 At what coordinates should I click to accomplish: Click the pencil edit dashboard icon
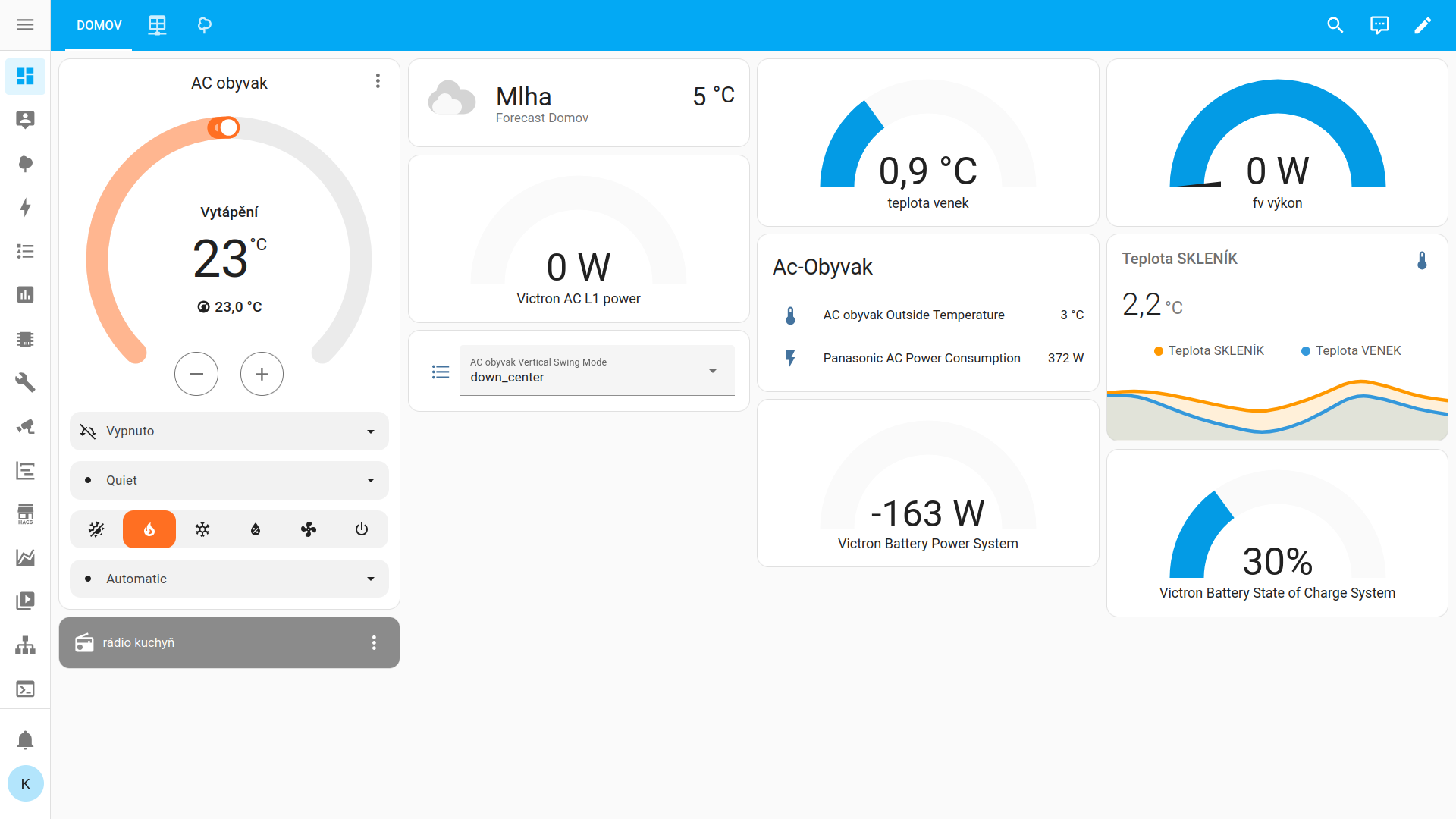pyautogui.click(x=1423, y=25)
